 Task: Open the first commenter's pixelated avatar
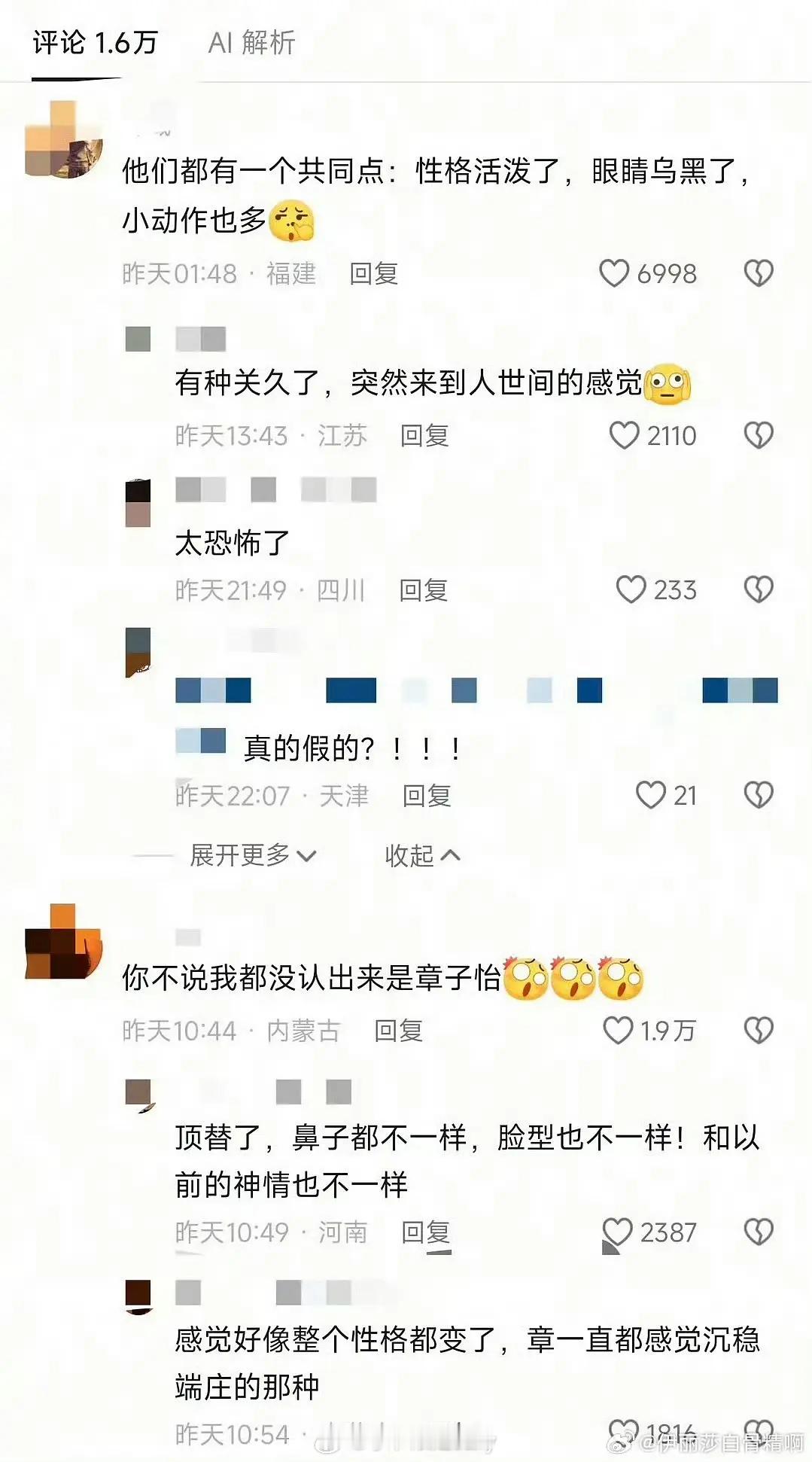(x=63, y=140)
